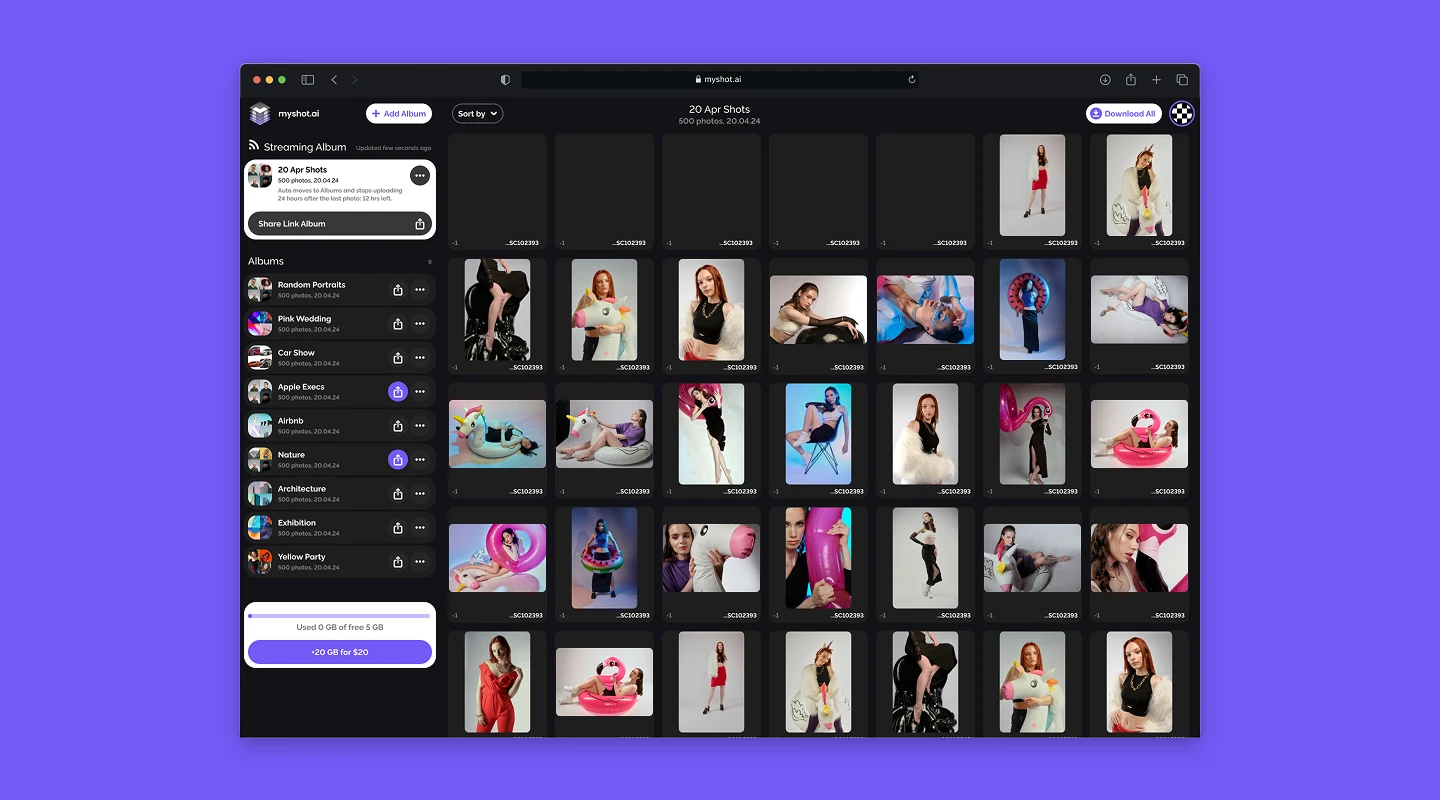Click the page reload icon in address bar
1440x800 pixels.
912,80
